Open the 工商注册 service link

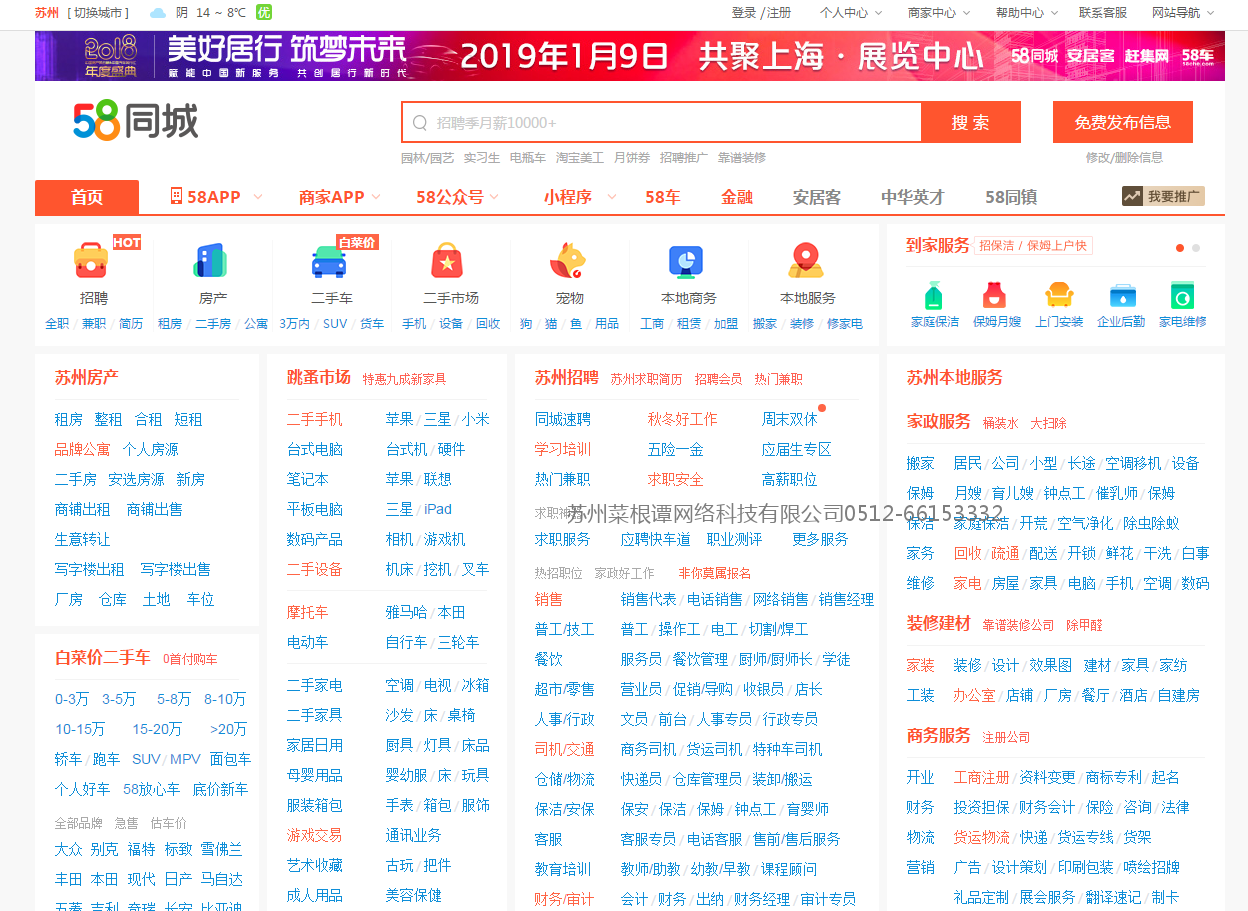tap(982, 777)
